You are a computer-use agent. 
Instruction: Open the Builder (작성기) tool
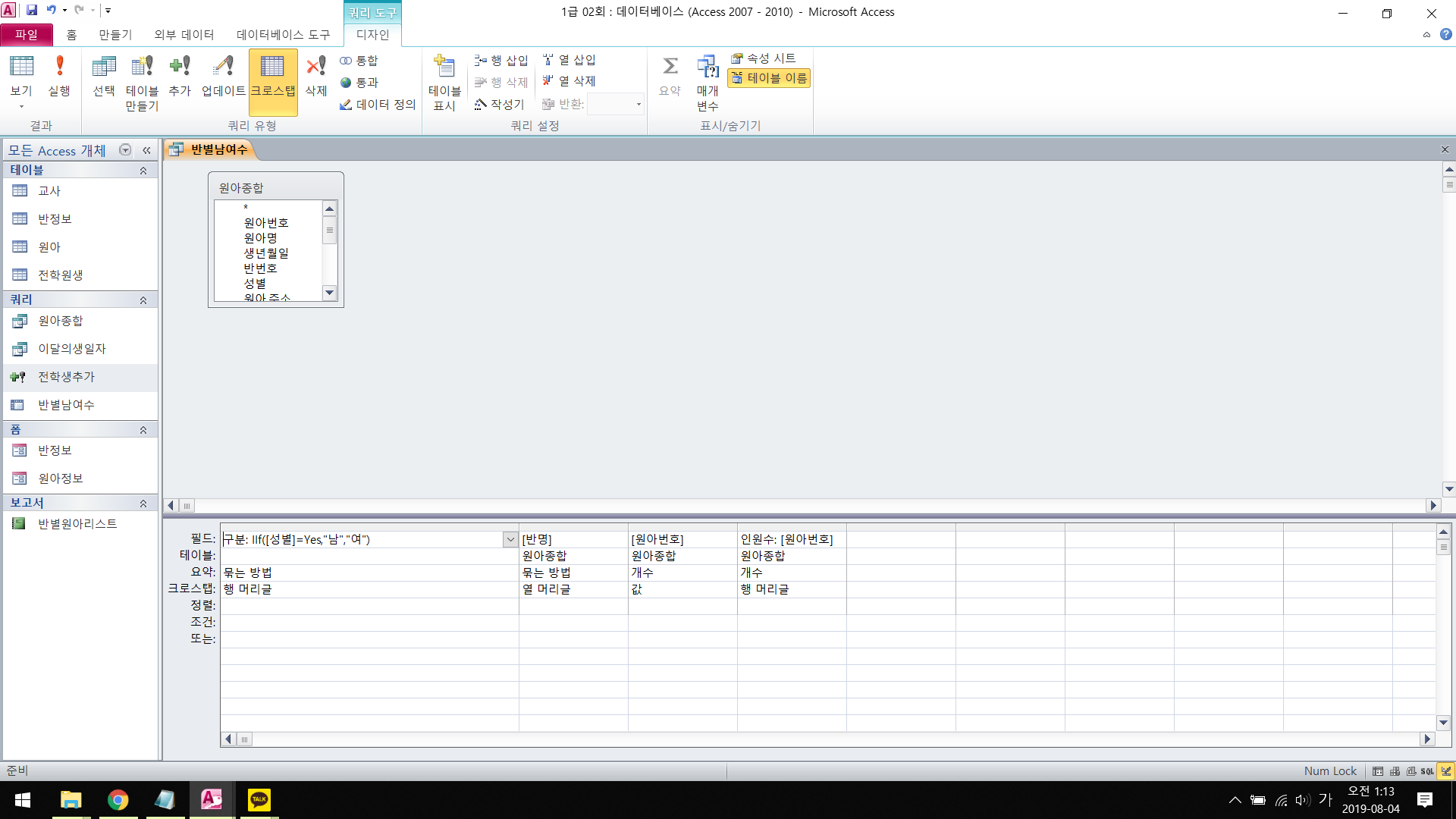click(x=500, y=104)
